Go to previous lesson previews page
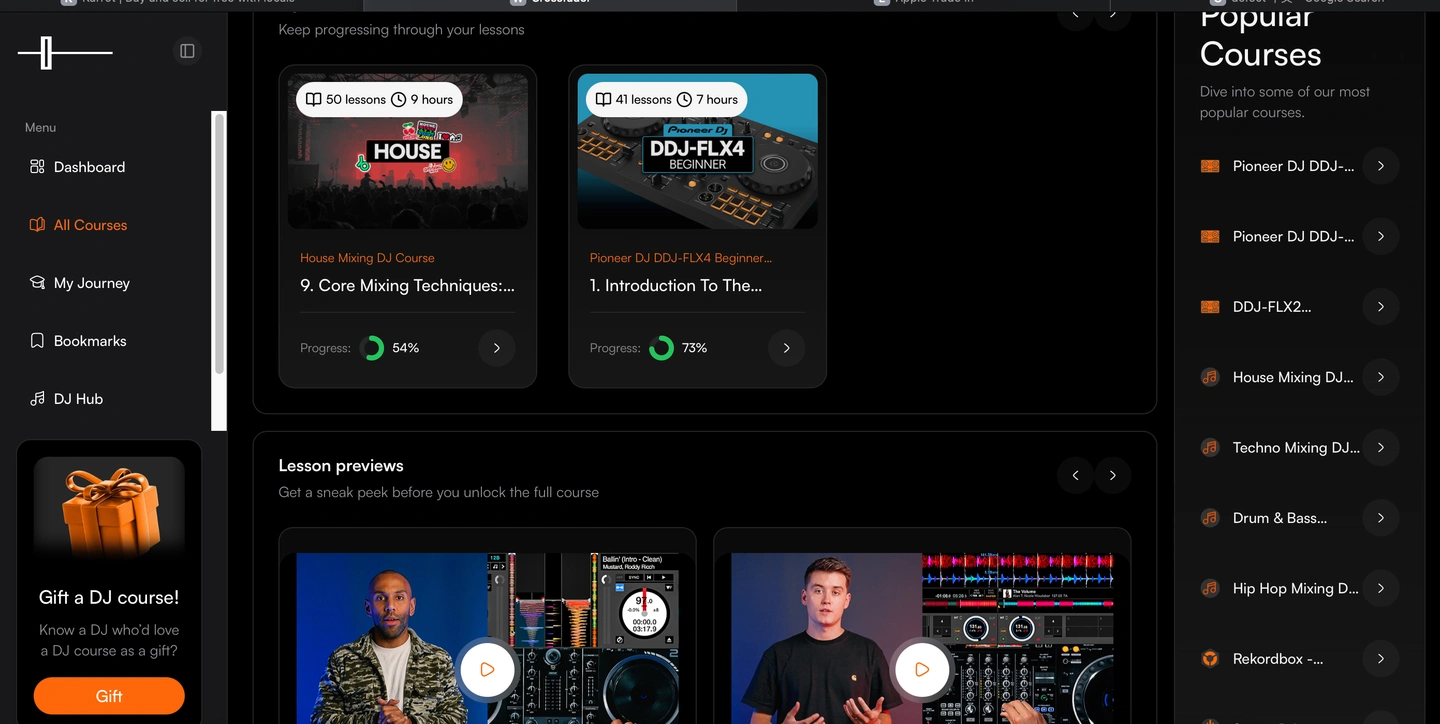This screenshot has width=1440, height=724. click(x=1075, y=476)
